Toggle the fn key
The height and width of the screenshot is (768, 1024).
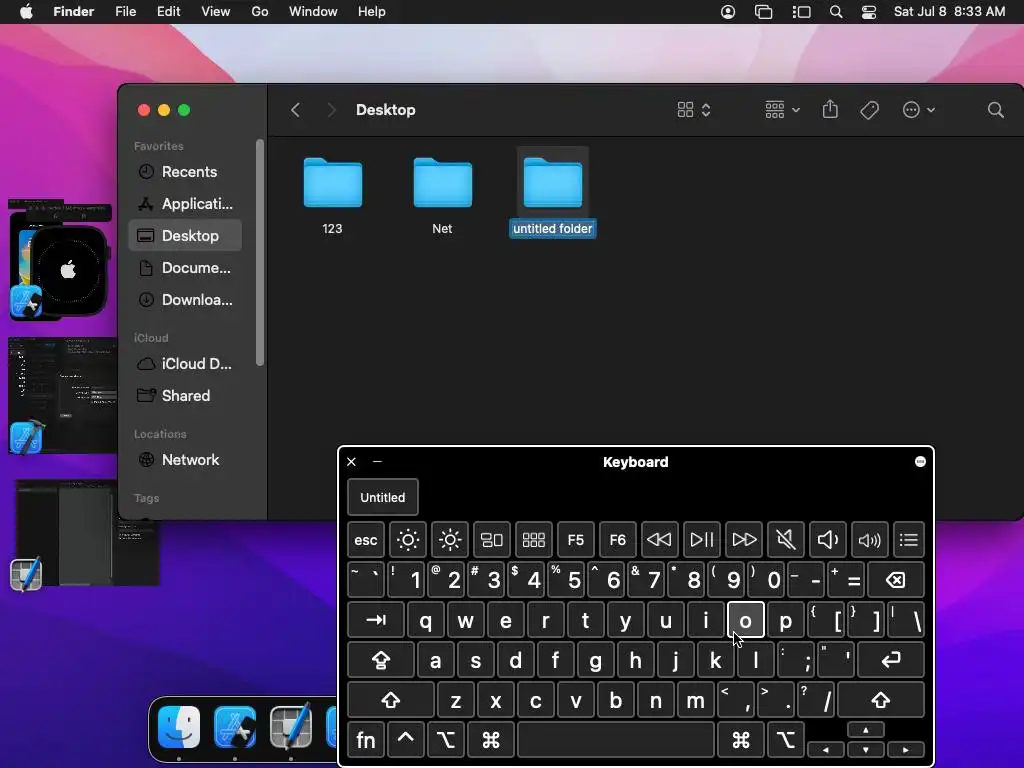[x=366, y=740]
